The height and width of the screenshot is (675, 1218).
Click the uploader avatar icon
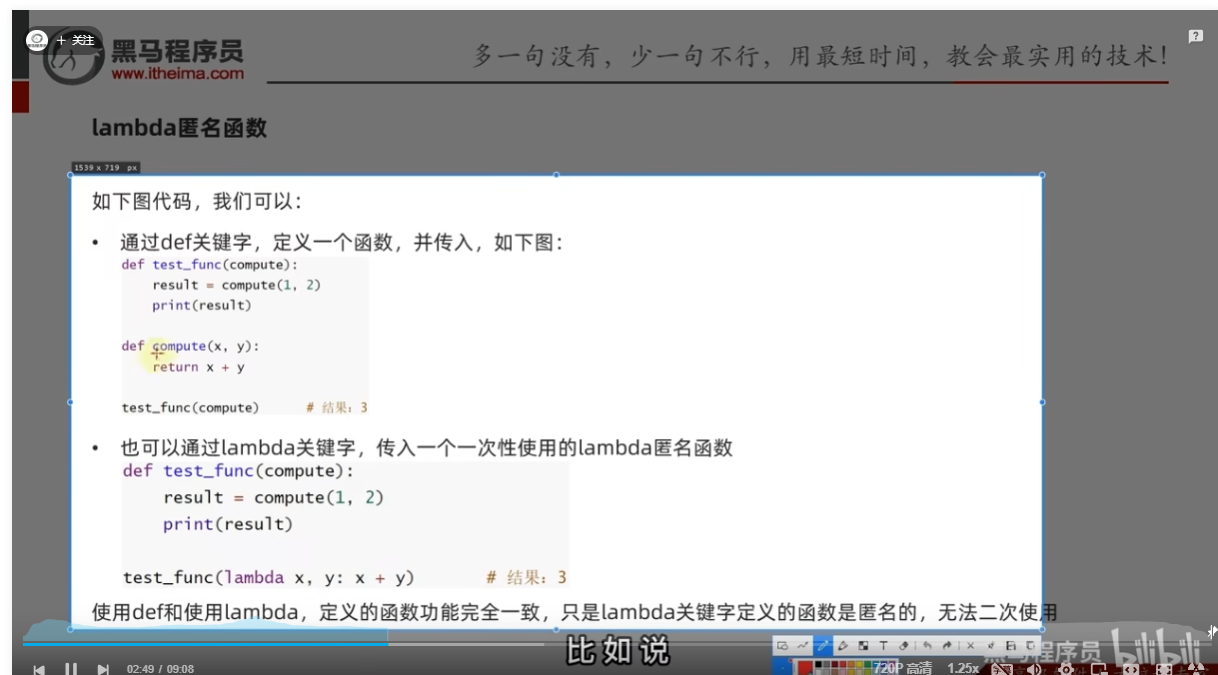(37, 40)
